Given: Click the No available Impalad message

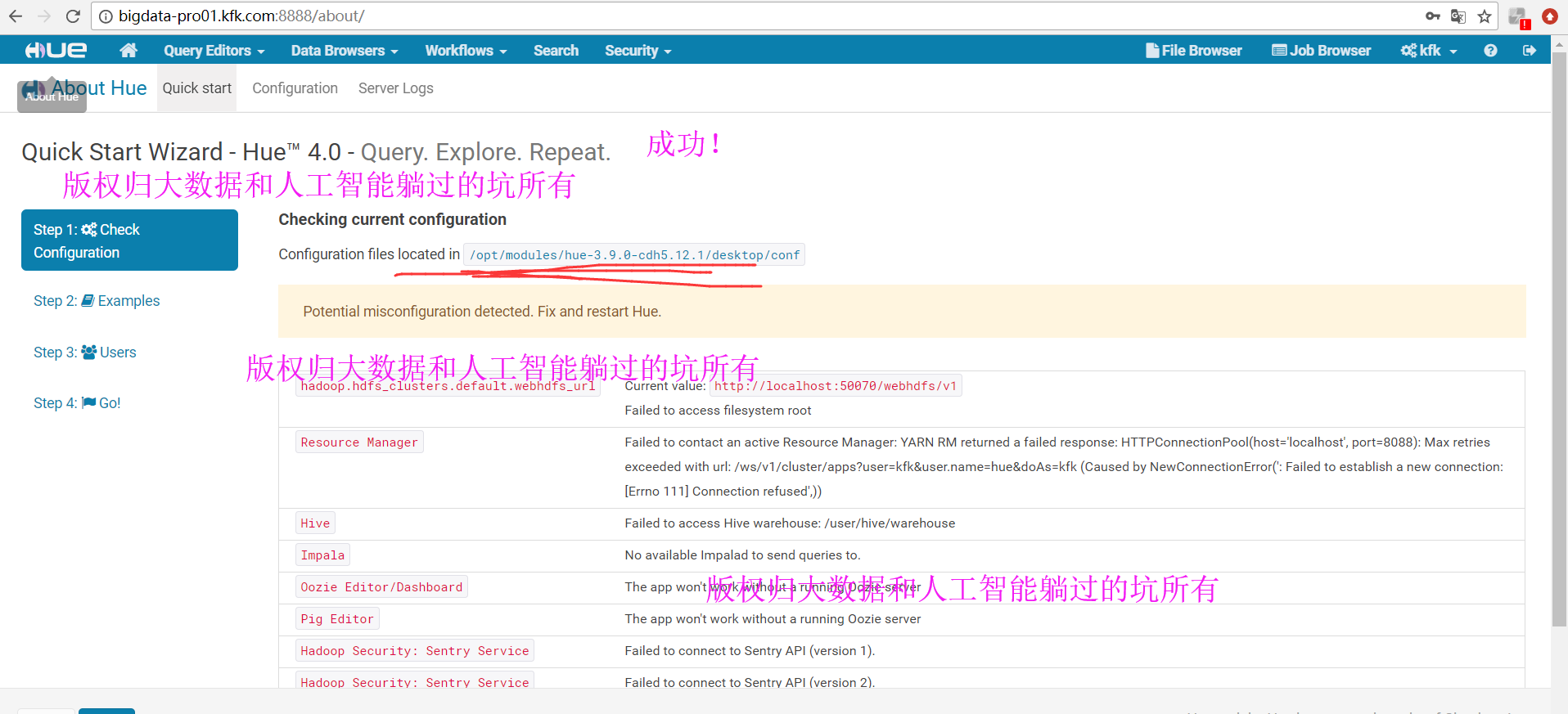Looking at the screenshot, I should (742, 555).
